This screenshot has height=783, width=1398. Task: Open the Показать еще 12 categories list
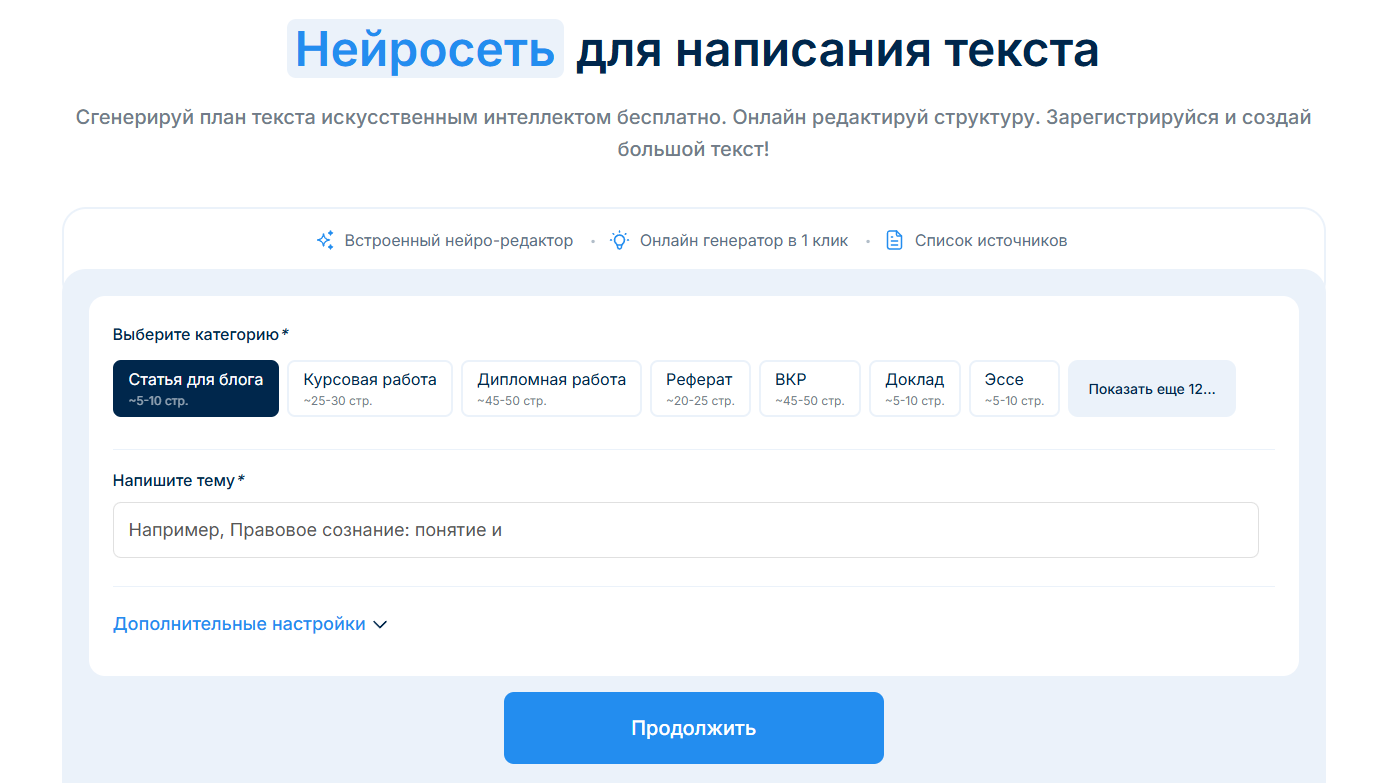pyautogui.click(x=1151, y=388)
